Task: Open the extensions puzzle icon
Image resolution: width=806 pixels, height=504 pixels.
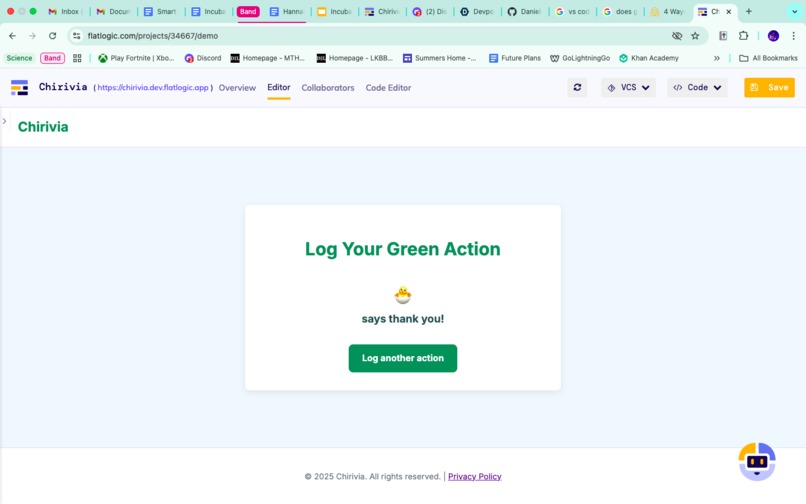Action: (x=743, y=35)
